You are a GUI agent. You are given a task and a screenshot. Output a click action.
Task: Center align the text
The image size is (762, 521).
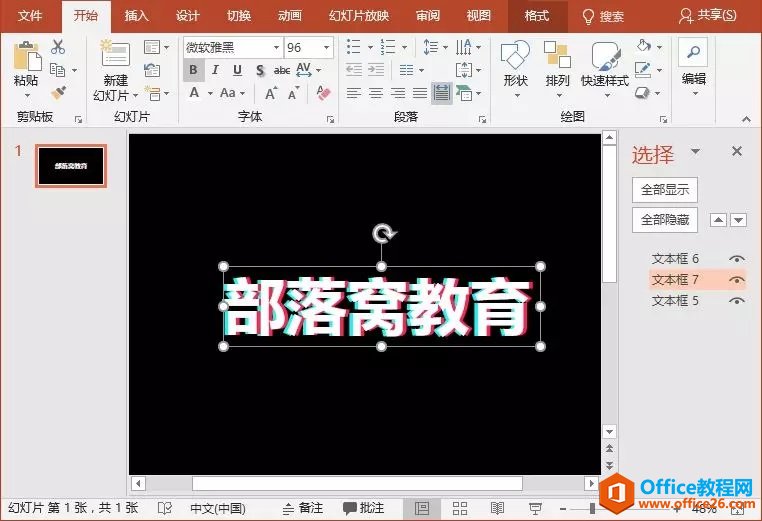[x=376, y=93]
